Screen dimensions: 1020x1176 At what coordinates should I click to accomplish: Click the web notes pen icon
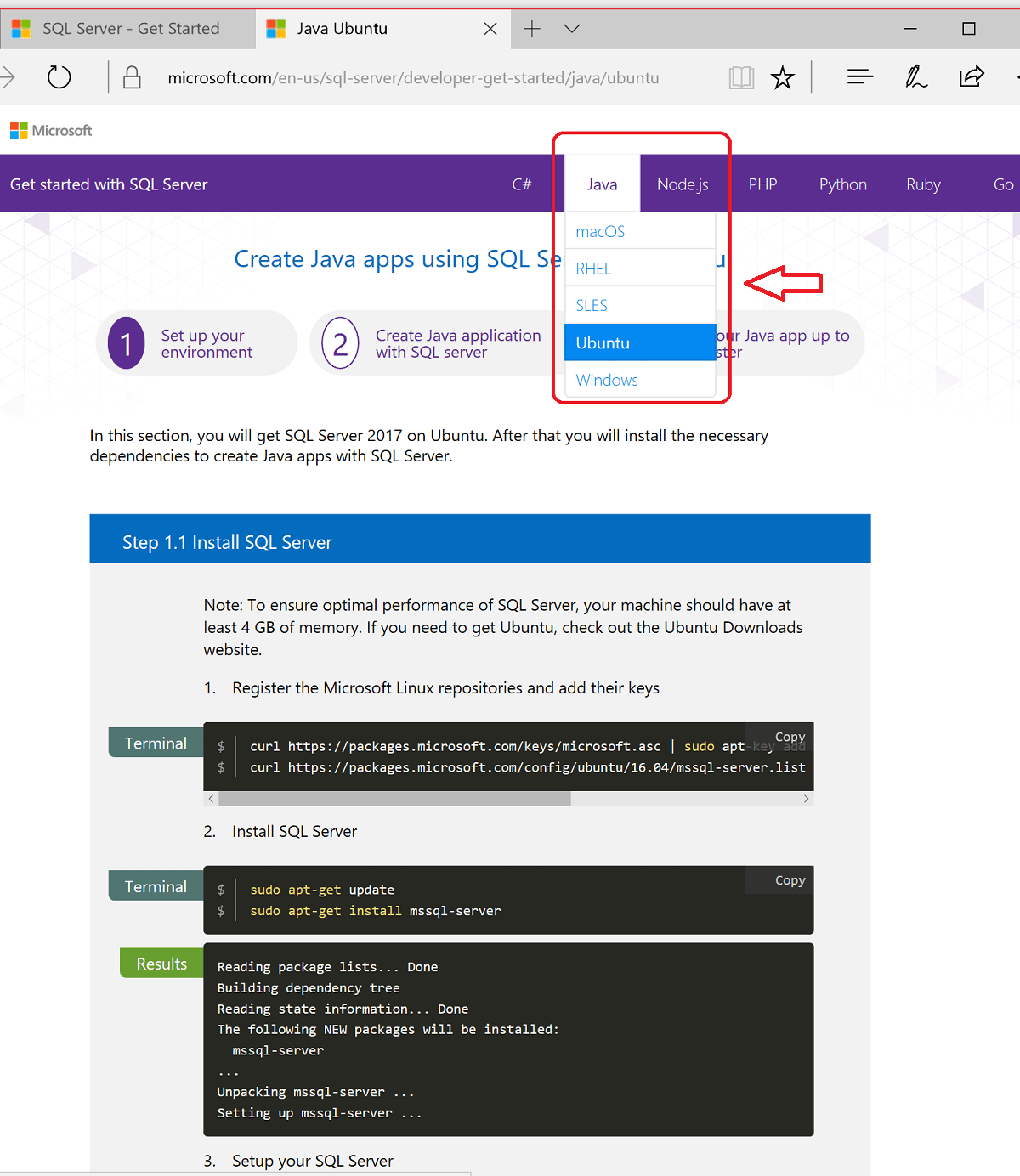click(915, 77)
